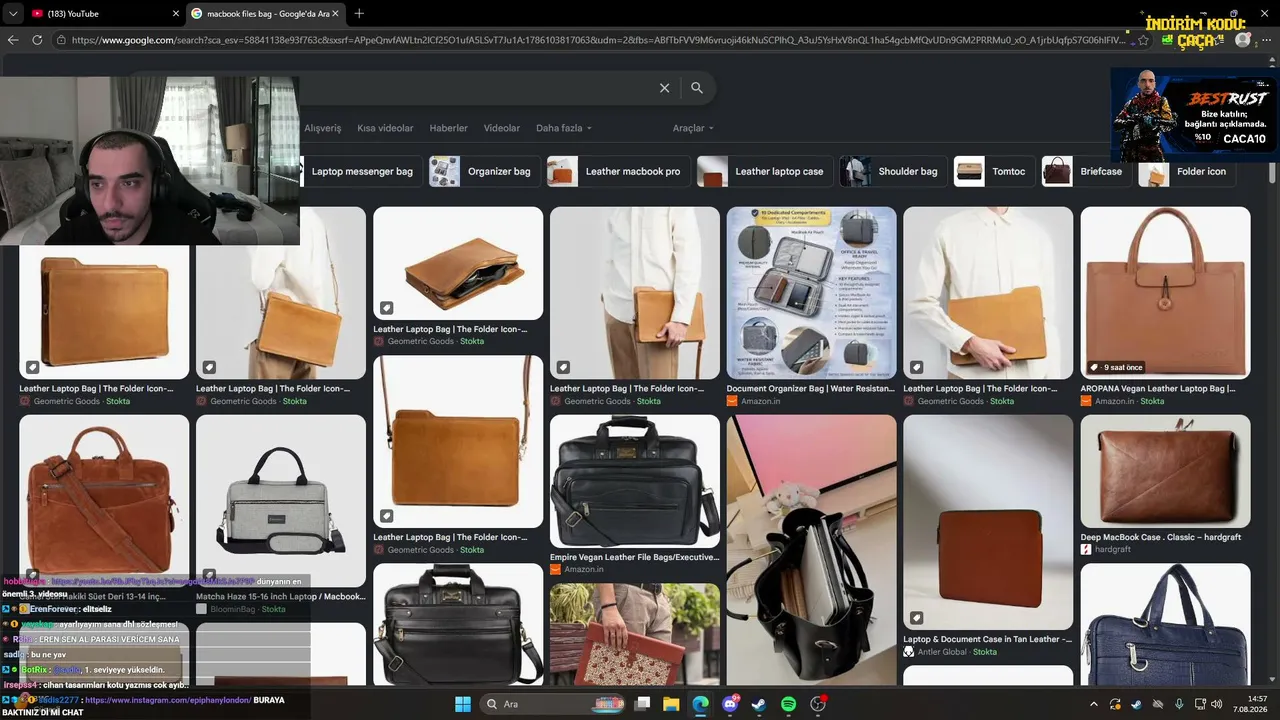Open Discord from the taskbar
This screenshot has height=720, width=1280.
click(x=730, y=704)
